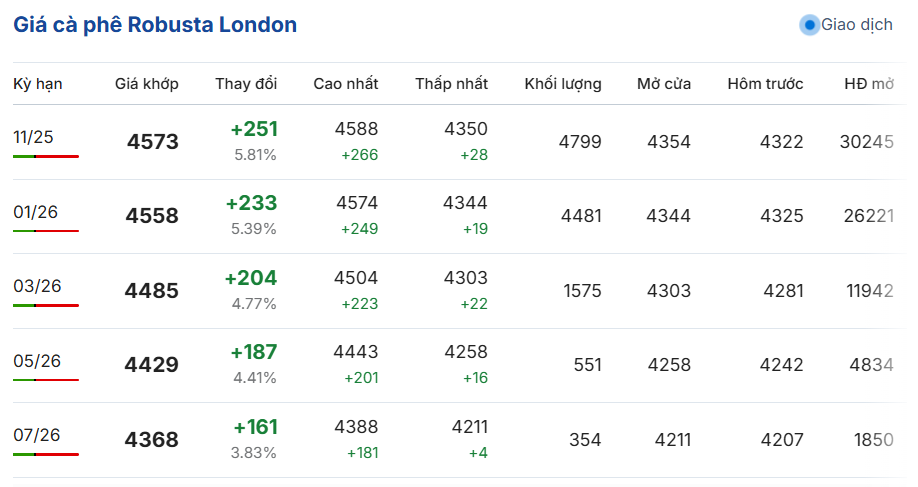This screenshot has height=487, width=918.
Task: Click the Thấp nhất column header
Action: pyautogui.click(x=452, y=84)
